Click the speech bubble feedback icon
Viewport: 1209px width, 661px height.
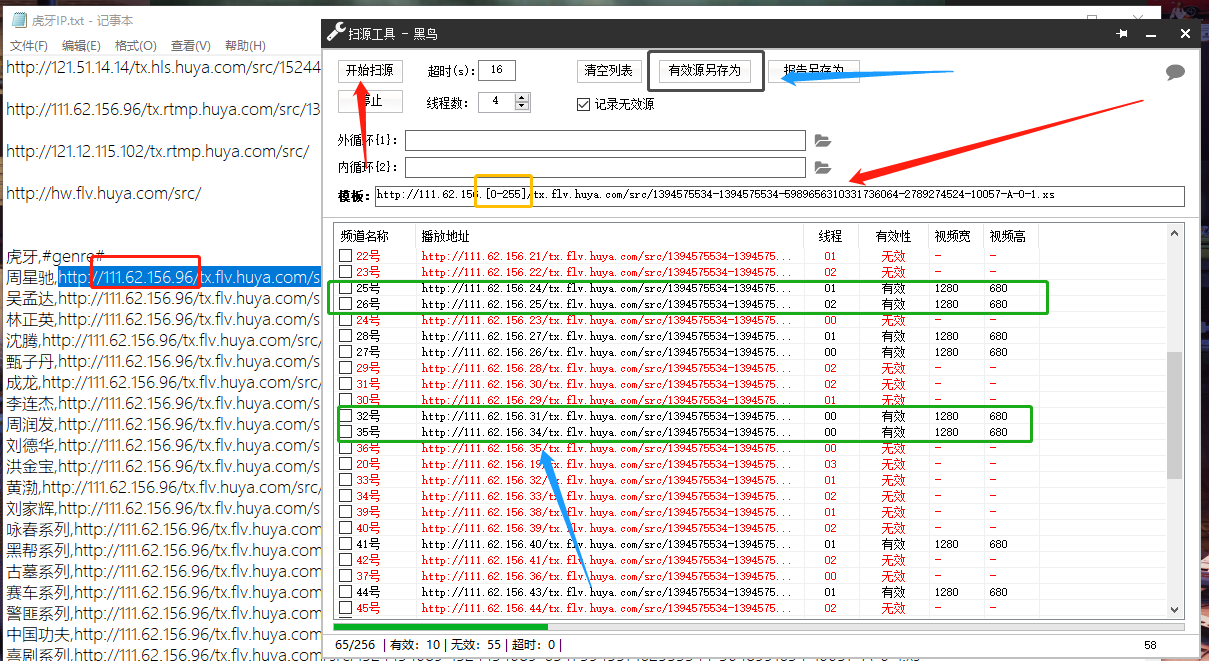coord(1175,72)
